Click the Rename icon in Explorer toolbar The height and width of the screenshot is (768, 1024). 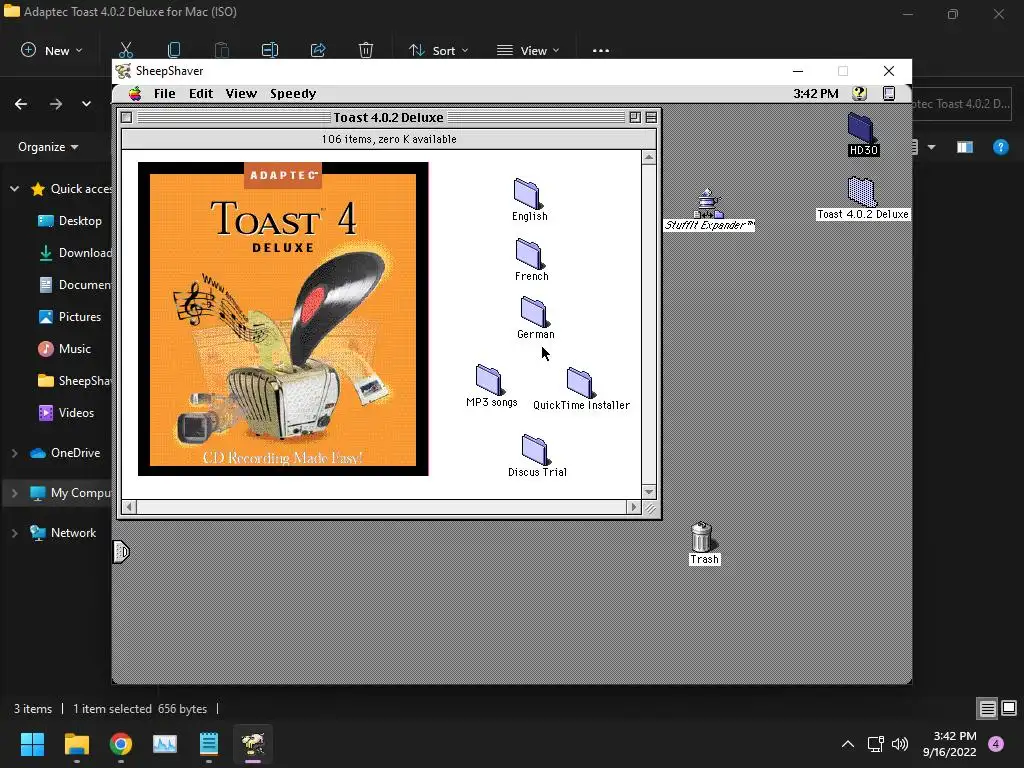pyautogui.click(x=270, y=50)
